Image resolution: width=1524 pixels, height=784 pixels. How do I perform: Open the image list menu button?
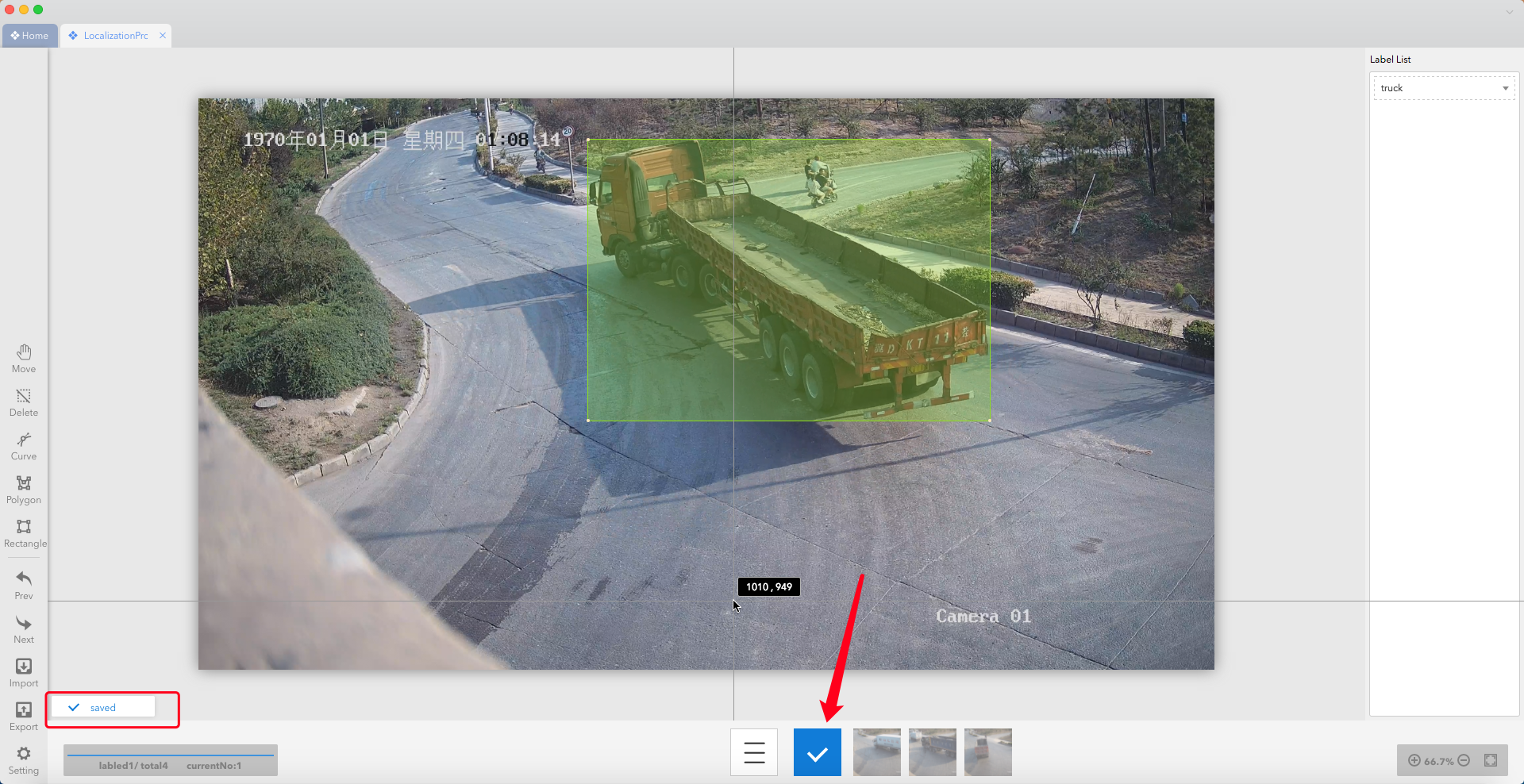point(754,752)
